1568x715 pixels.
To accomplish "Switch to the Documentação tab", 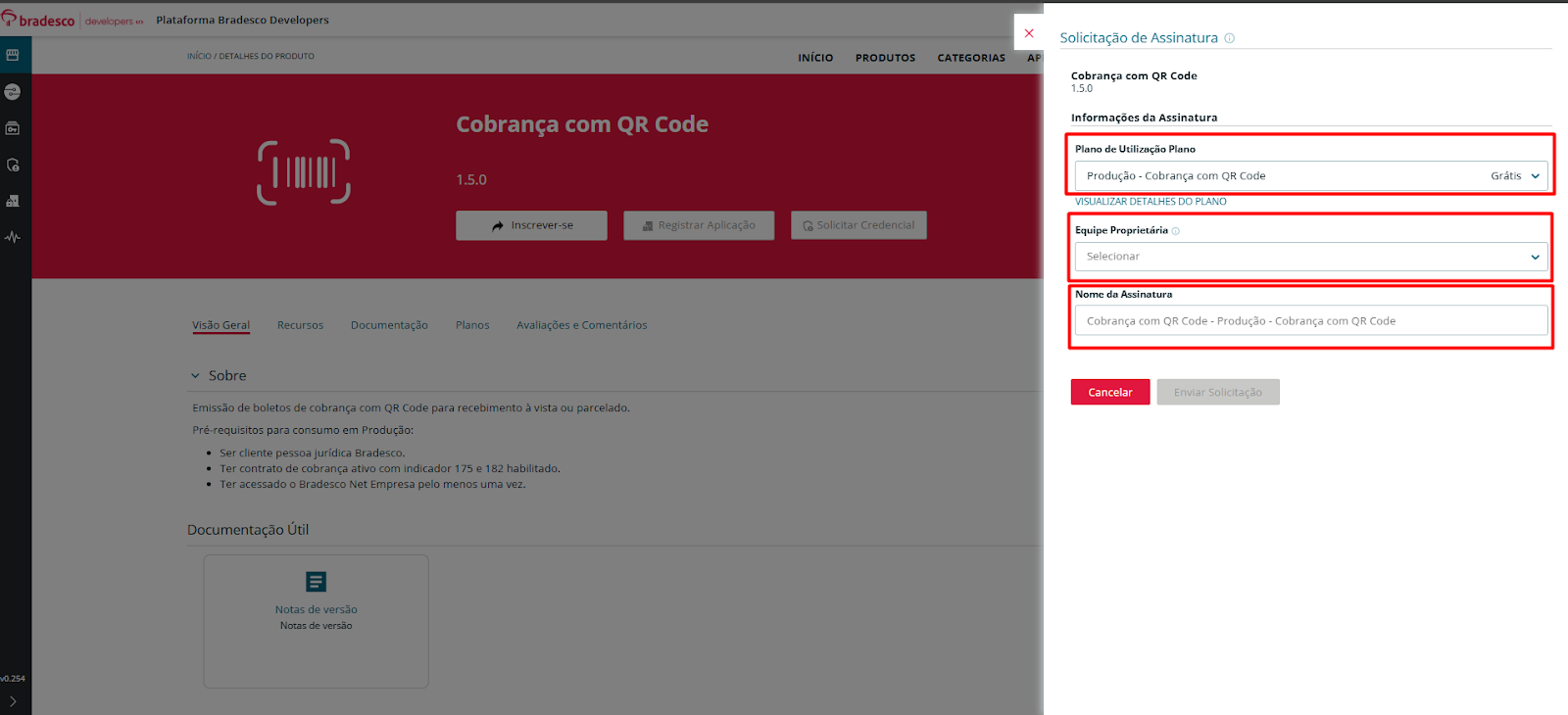I will click(x=389, y=325).
